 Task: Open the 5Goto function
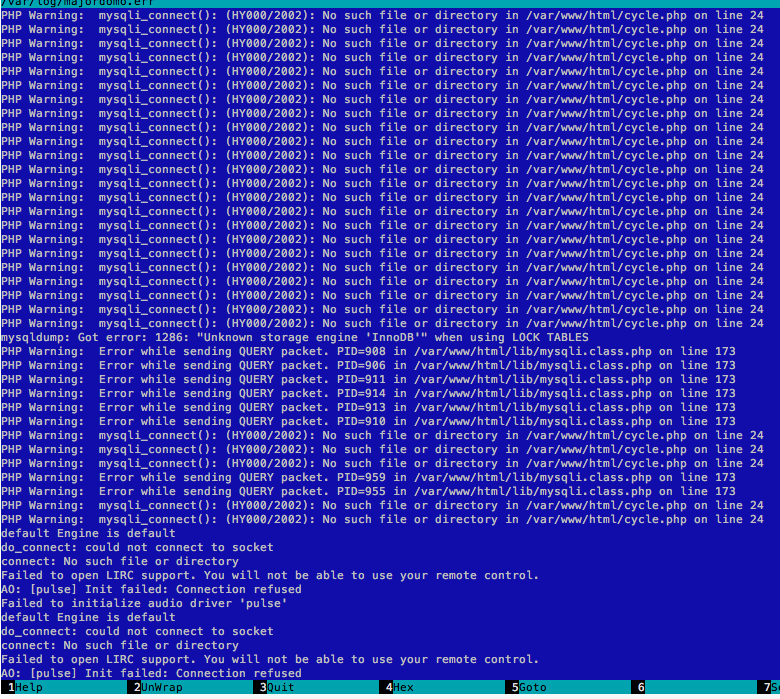pos(568,687)
